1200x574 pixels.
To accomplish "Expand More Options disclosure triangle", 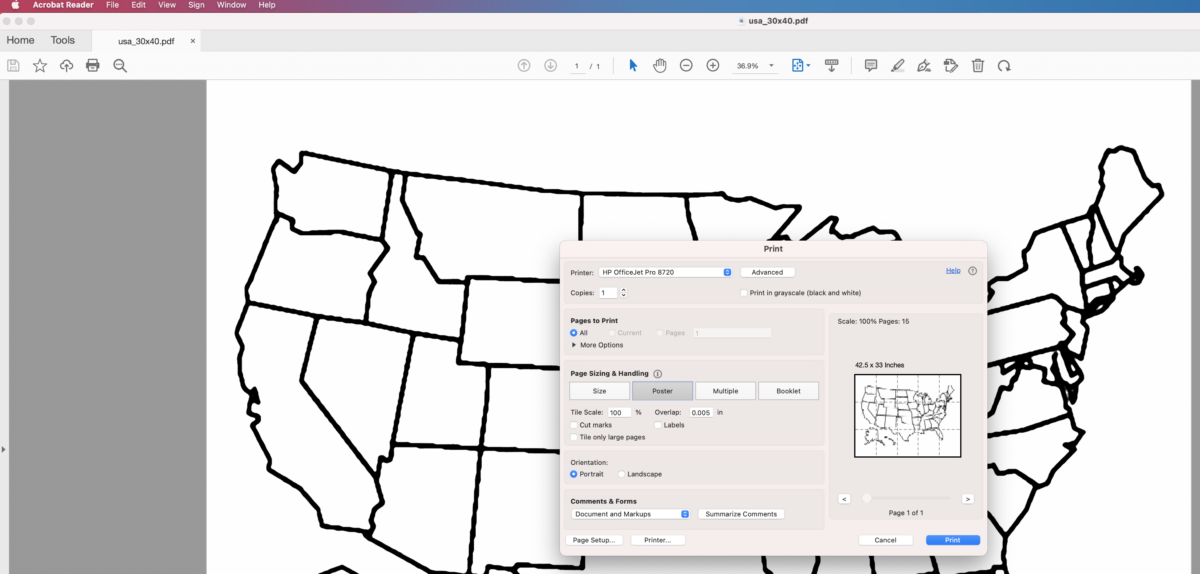I will point(574,345).
